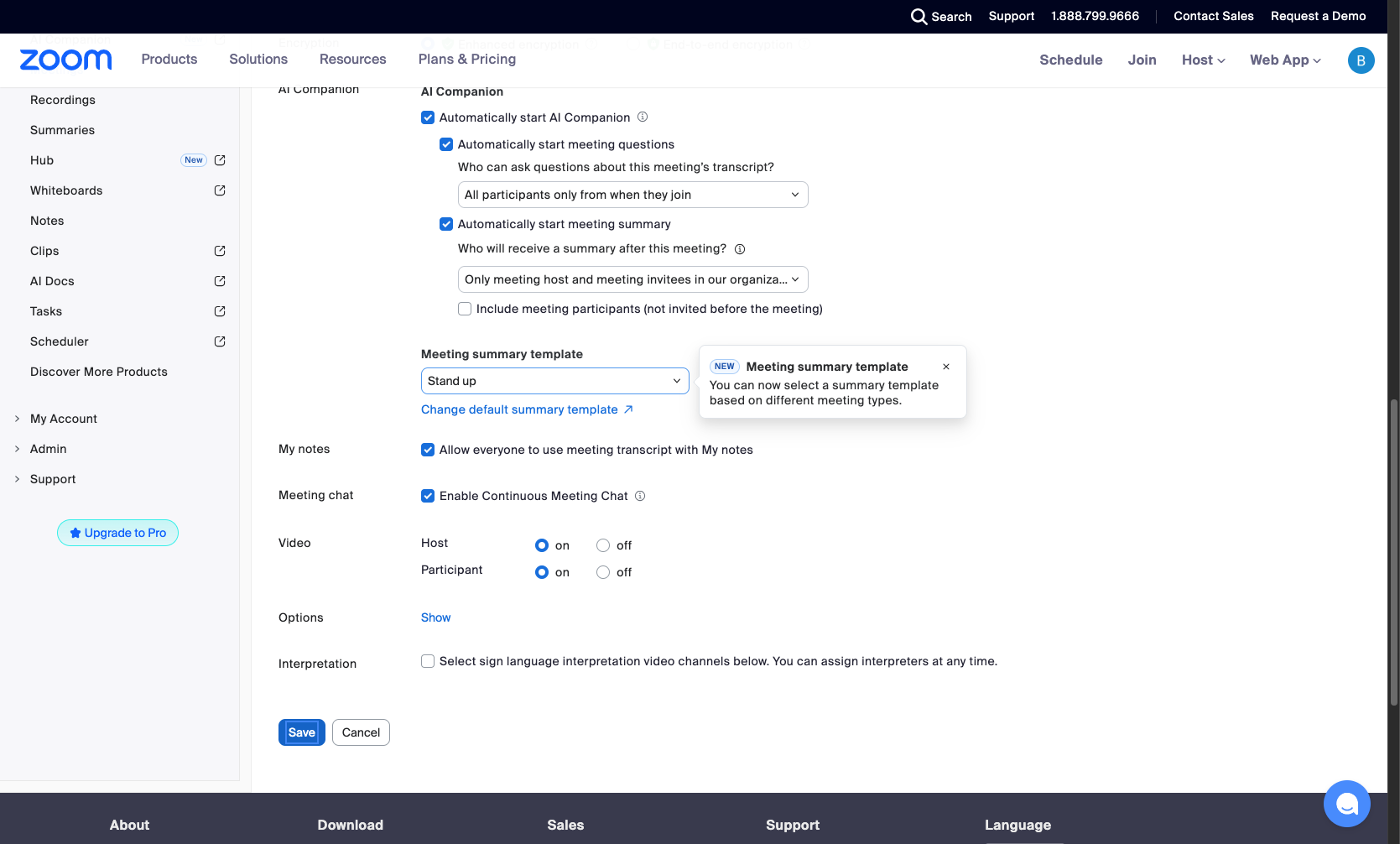Set Participant video to off
This screenshot has height=844, width=1400.
(603, 572)
